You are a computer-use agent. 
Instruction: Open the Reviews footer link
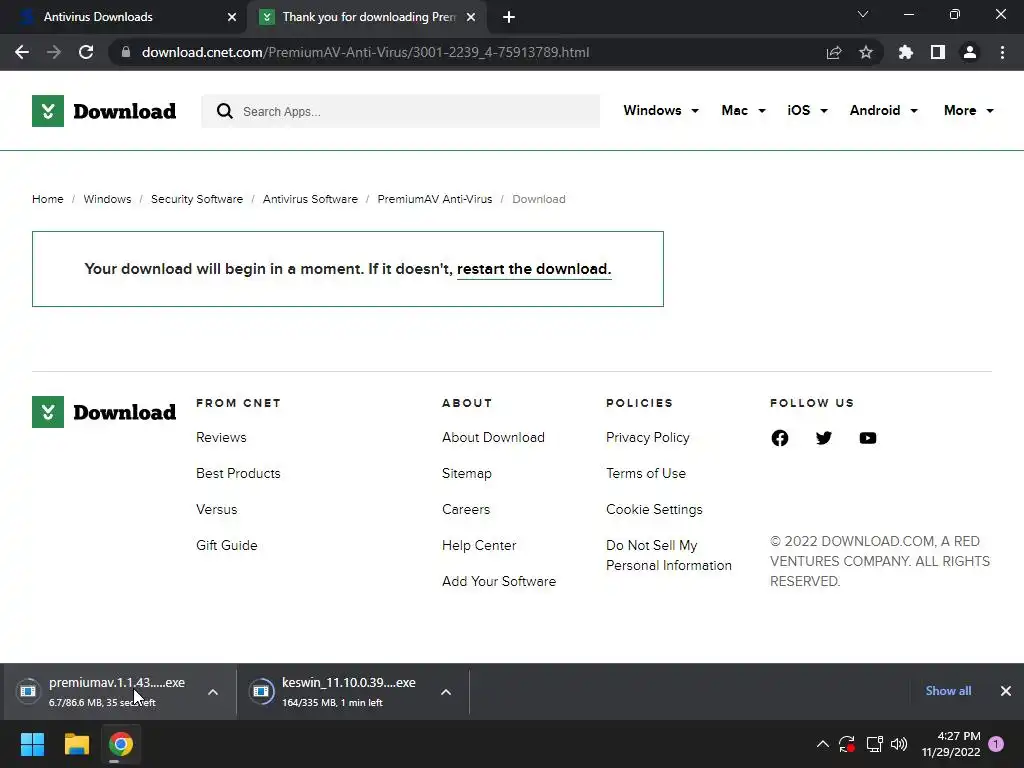[221, 438]
